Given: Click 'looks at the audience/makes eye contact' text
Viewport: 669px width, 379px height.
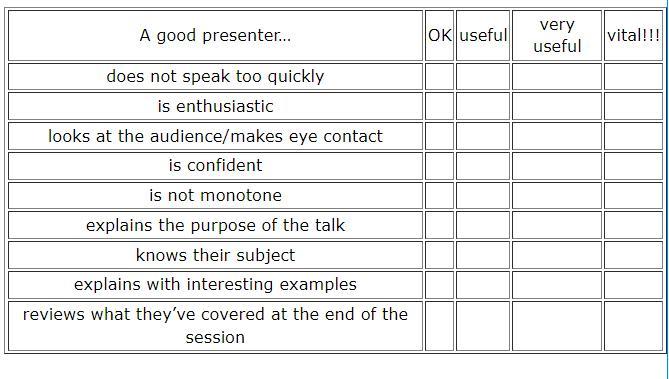Looking at the screenshot, I should (215, 136).
